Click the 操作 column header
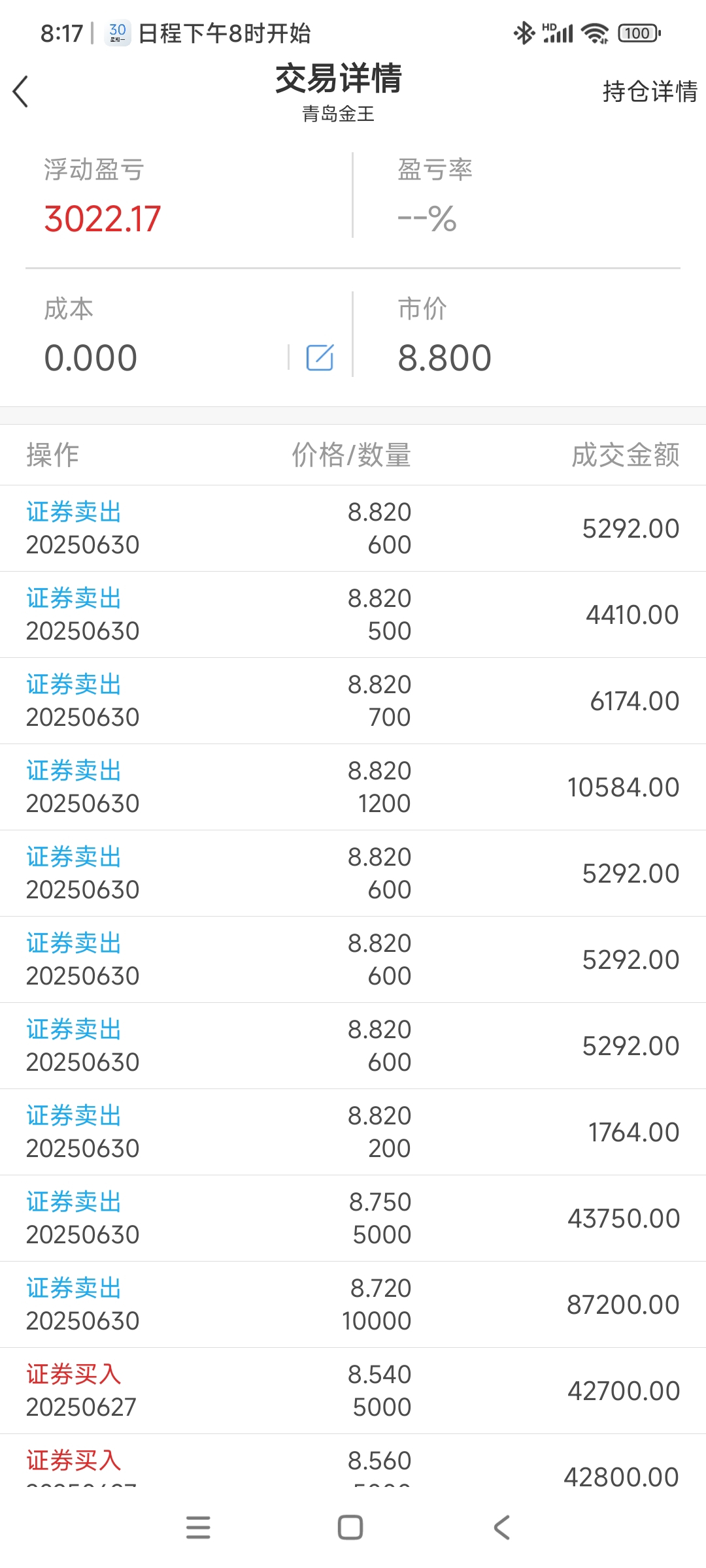The width and height of the screenshot is (706, 1568). point(52,455)
